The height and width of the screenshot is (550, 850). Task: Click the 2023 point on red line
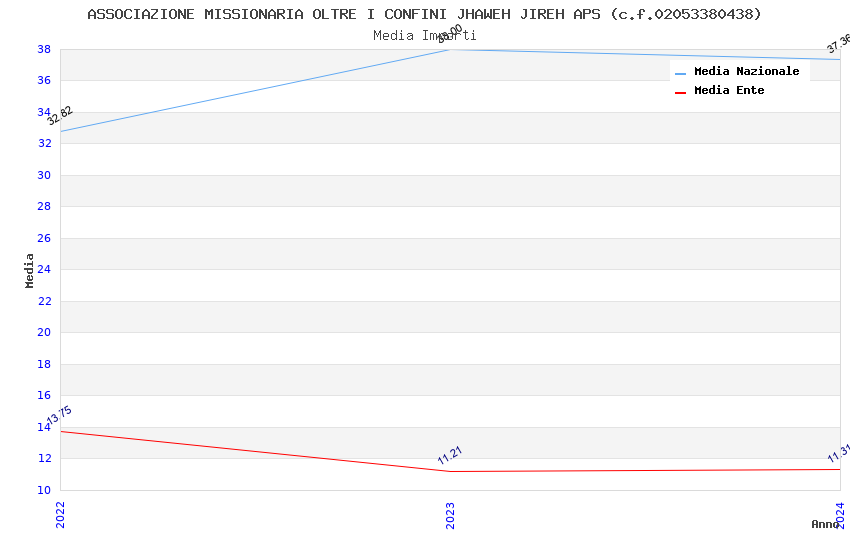pos(450,471)
